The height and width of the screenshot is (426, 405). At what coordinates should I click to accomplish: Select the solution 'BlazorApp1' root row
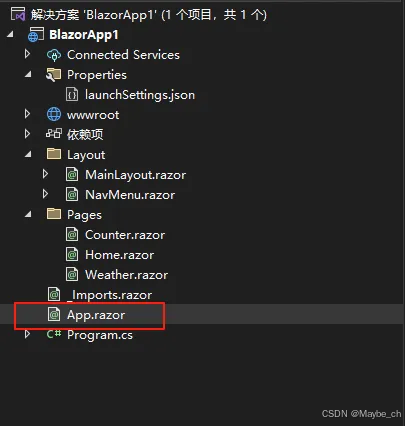(149, 15)
